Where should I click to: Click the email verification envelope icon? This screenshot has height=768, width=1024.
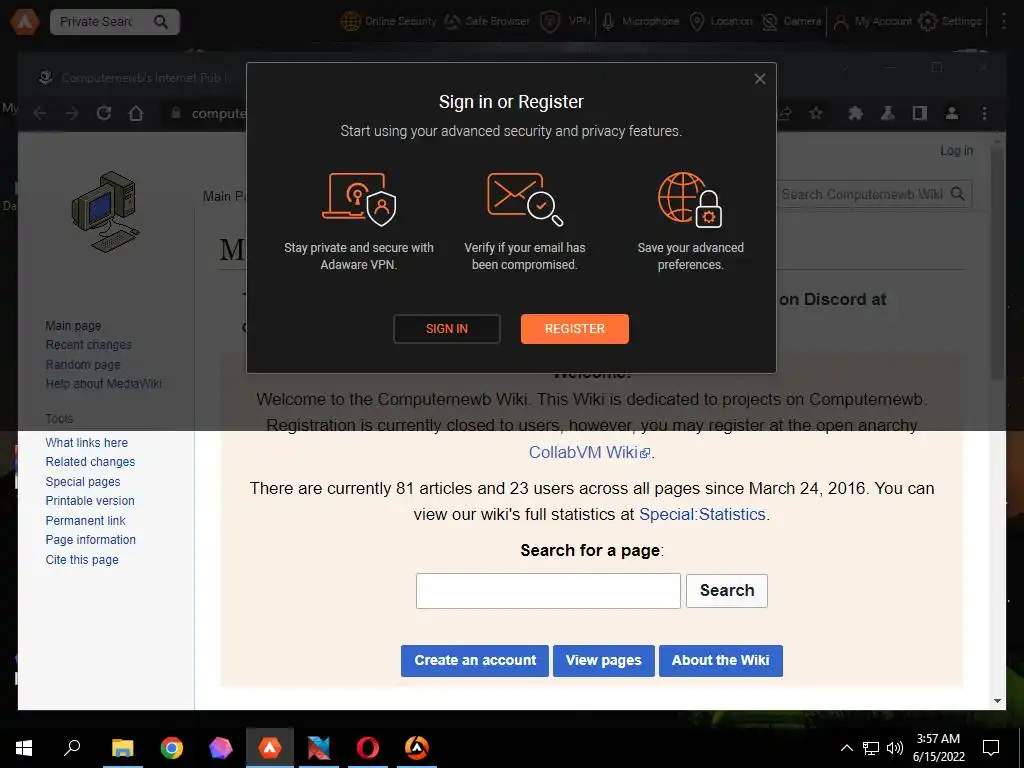pos(524,199)
